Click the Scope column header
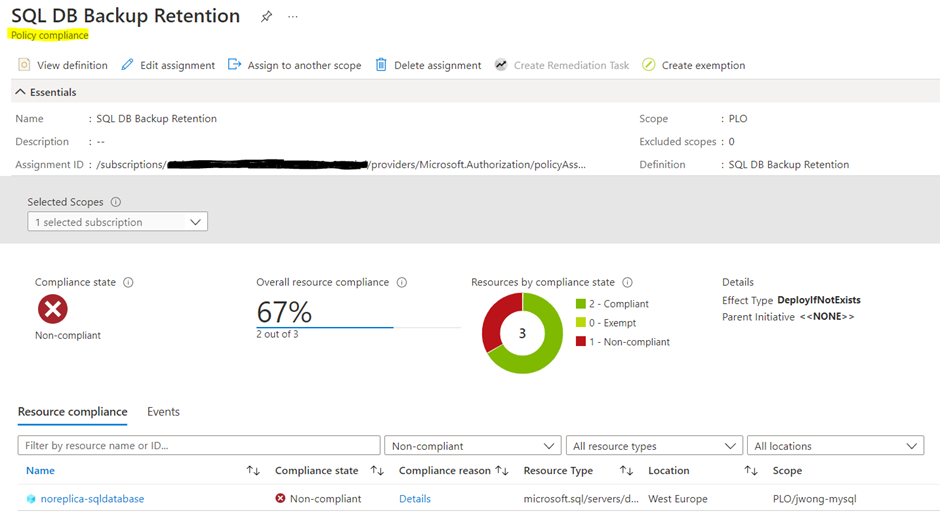Viewport: 940px width, 524px height. [787, 471]
